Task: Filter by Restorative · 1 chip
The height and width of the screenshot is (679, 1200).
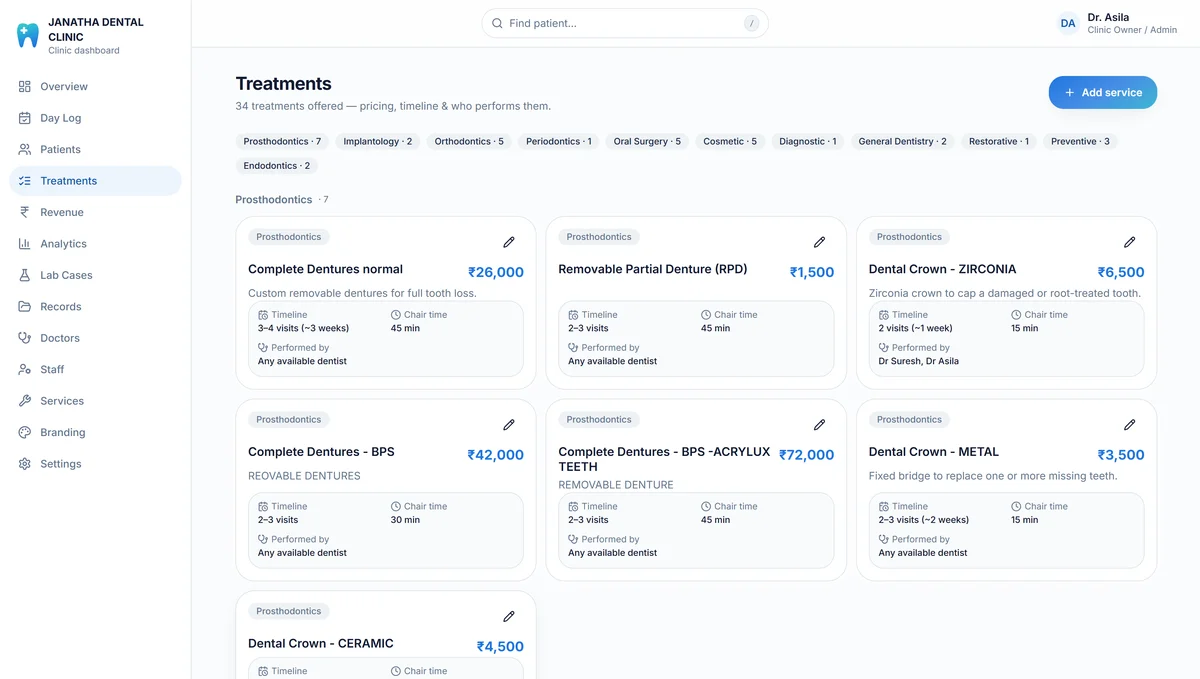Action: [x=999, y=142]
